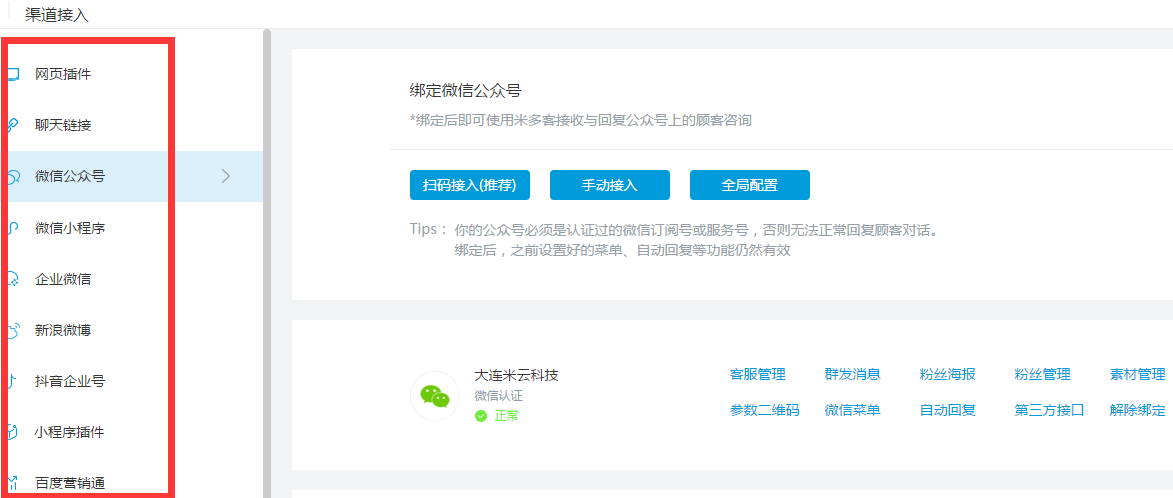The width and height of the screenshot is (1173, 498).
Task: Open the 参数二维码 link
Action: pyautogui.click(x=764, y=410)
